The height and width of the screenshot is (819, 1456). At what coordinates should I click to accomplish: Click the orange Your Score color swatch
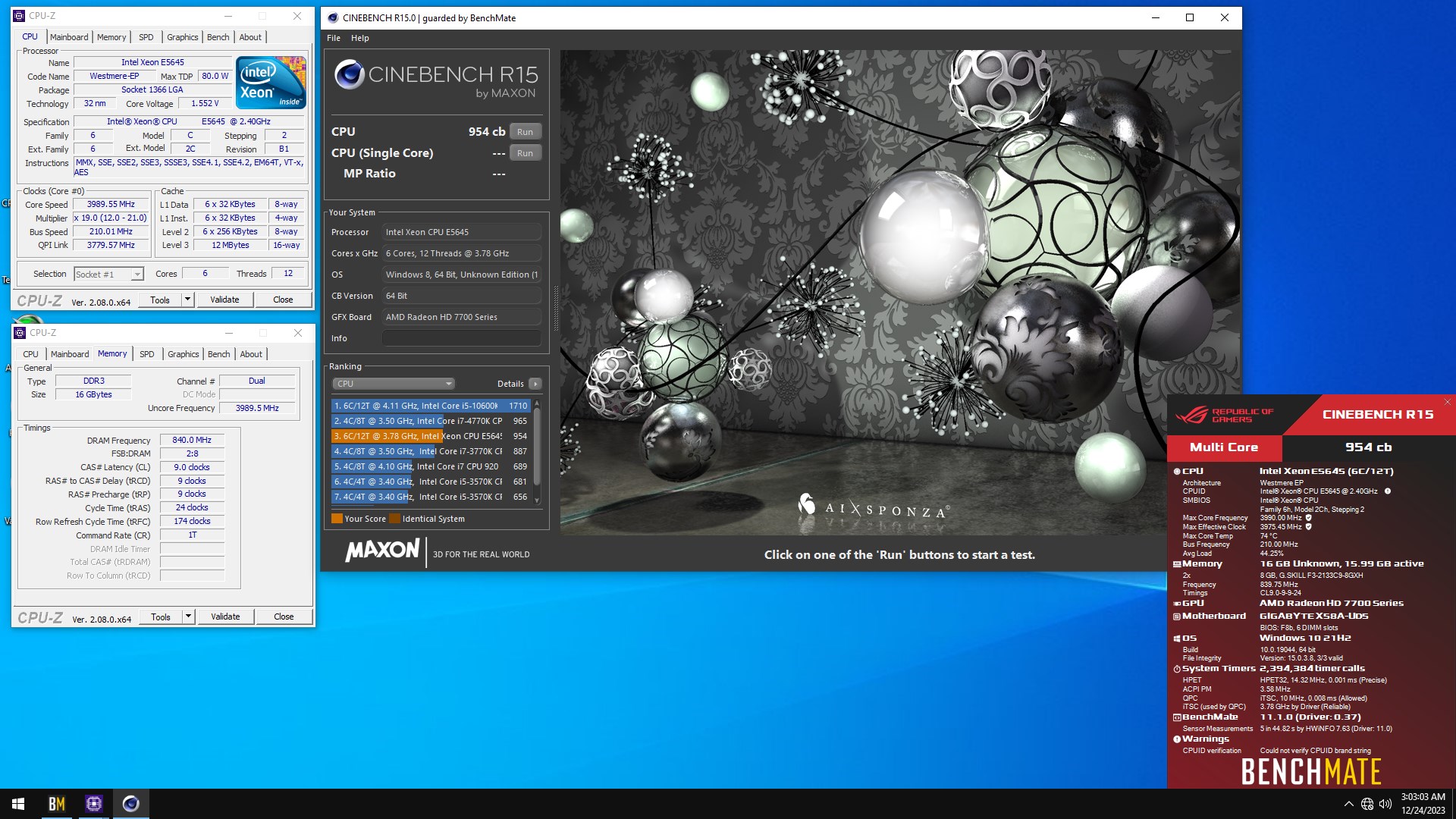[337, 519]
